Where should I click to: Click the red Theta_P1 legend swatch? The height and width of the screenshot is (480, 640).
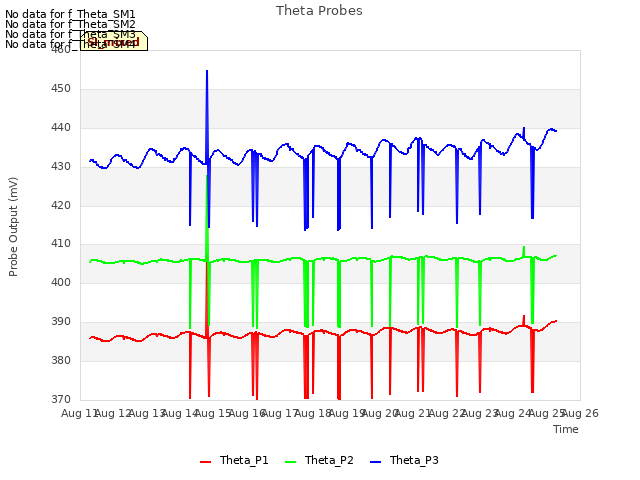(x=205, y=462)
